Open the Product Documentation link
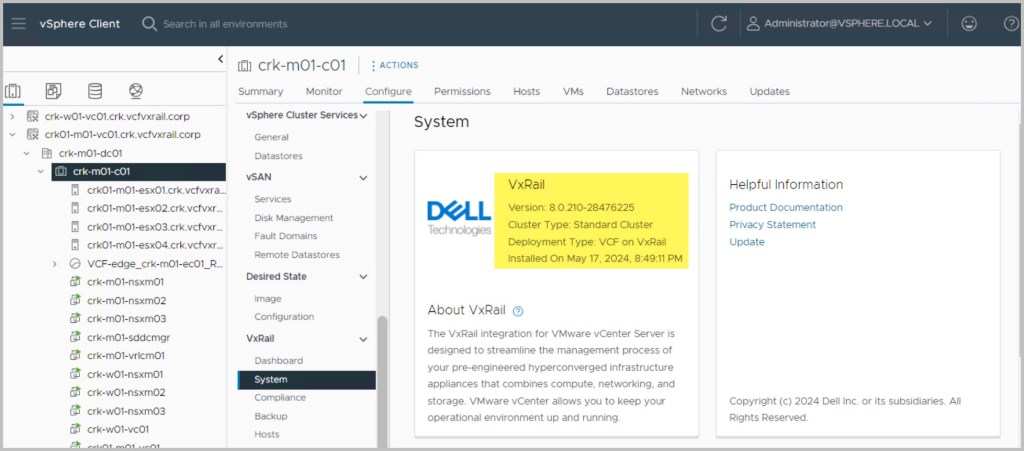The image size is (1024, 451). (x=785, y=207)
